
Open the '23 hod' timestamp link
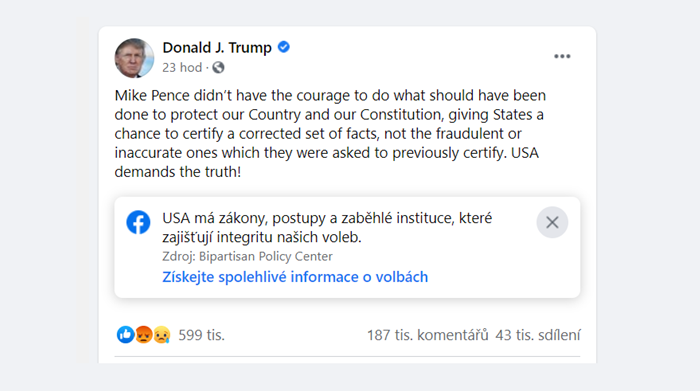182,67
